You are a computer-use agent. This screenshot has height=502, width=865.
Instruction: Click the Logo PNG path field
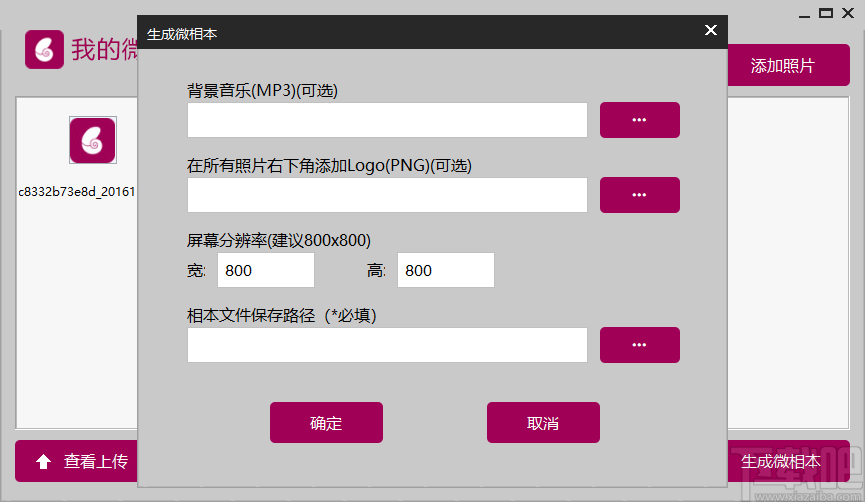[x=387, y=195]
